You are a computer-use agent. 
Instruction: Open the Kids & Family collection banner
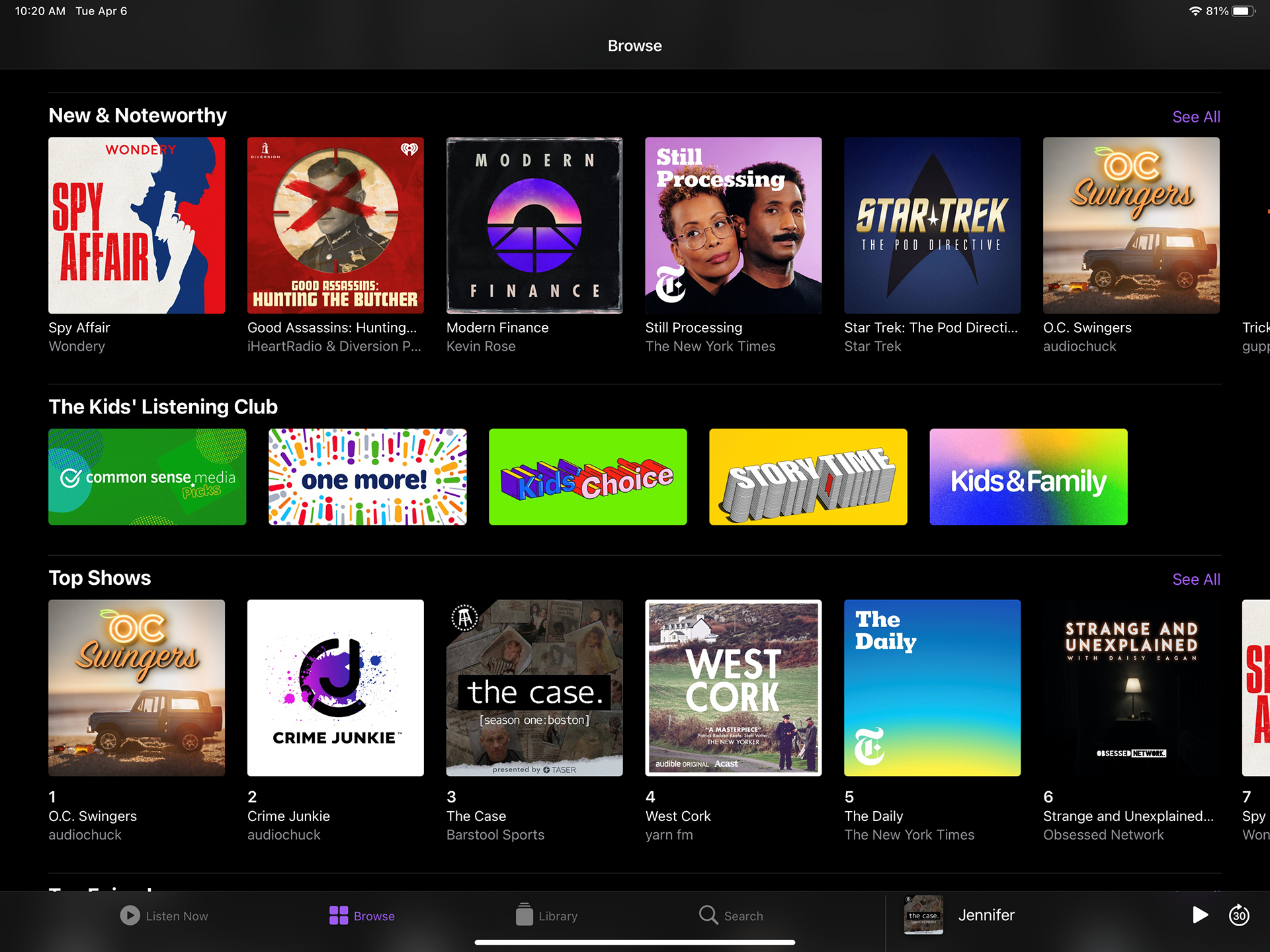[1028, 477]
